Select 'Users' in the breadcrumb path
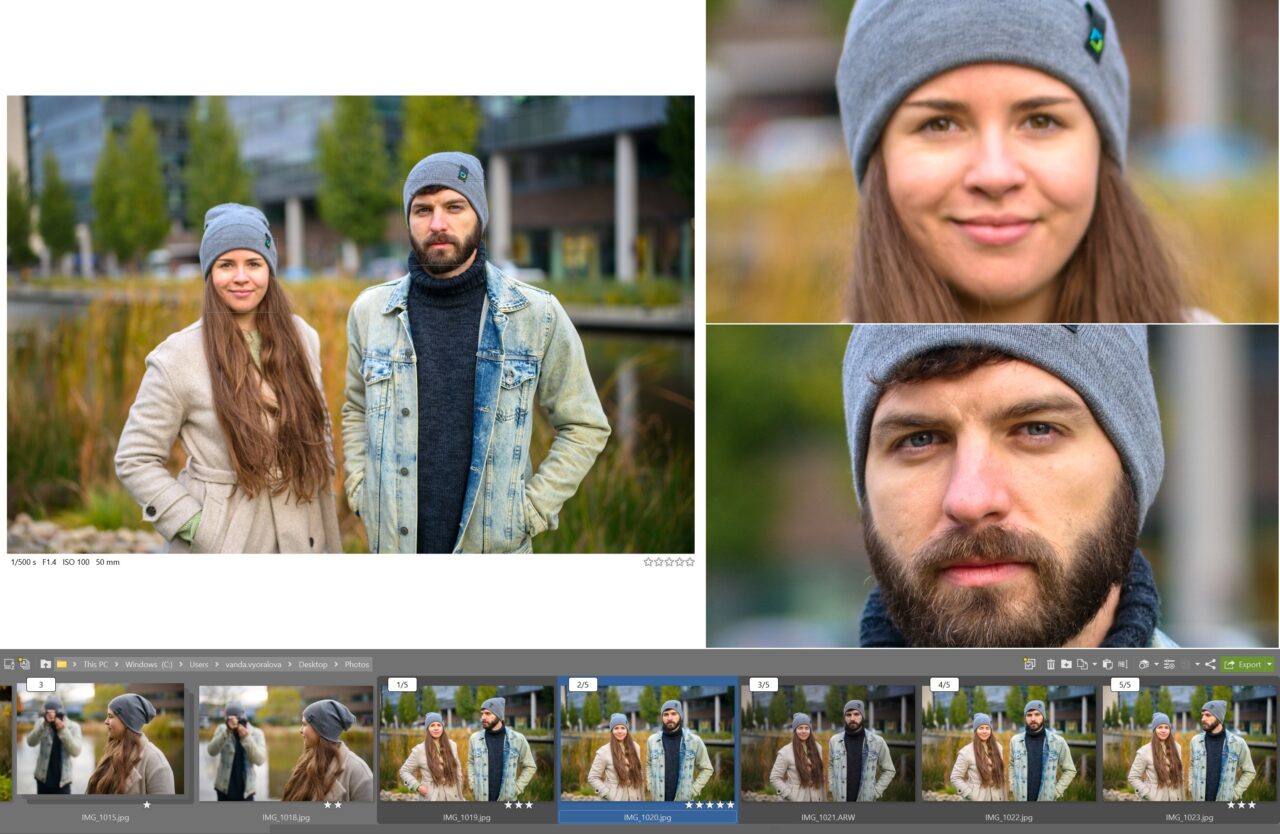 coord(199,664)
